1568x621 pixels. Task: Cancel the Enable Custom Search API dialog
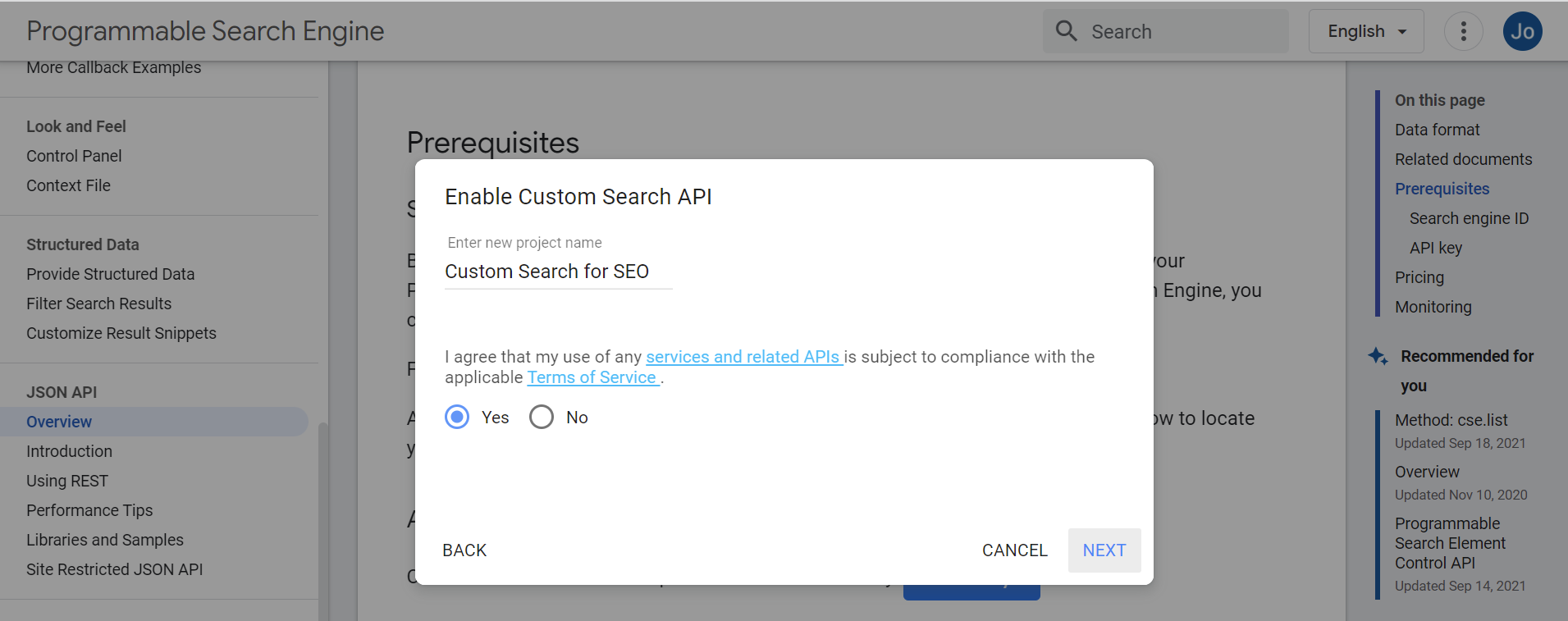click(1014, 550)
